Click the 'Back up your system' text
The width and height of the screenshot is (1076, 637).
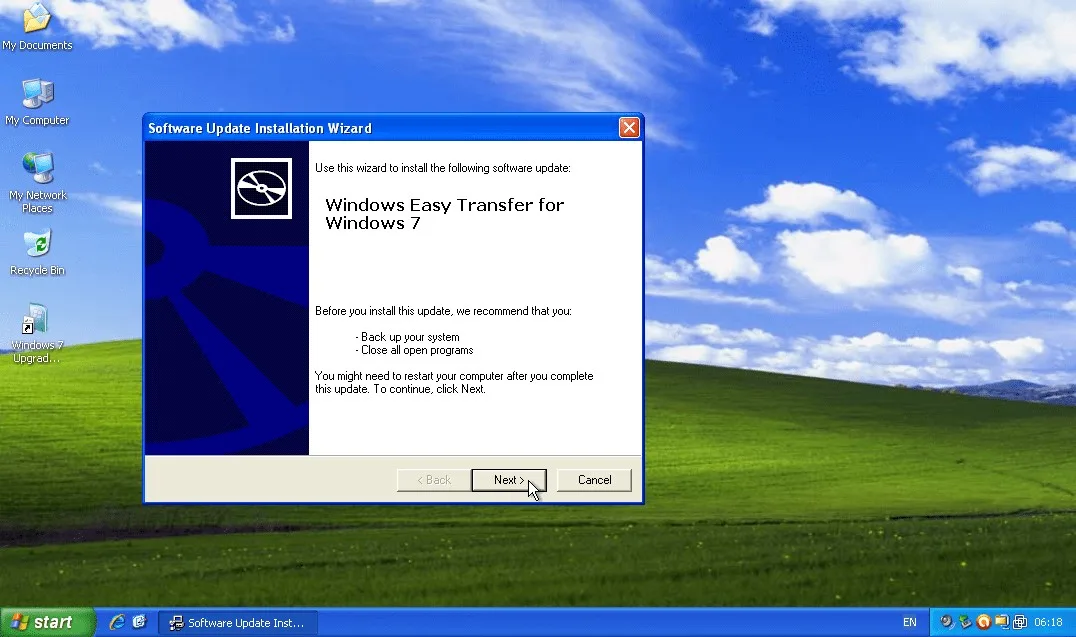(x=410, y=337)
